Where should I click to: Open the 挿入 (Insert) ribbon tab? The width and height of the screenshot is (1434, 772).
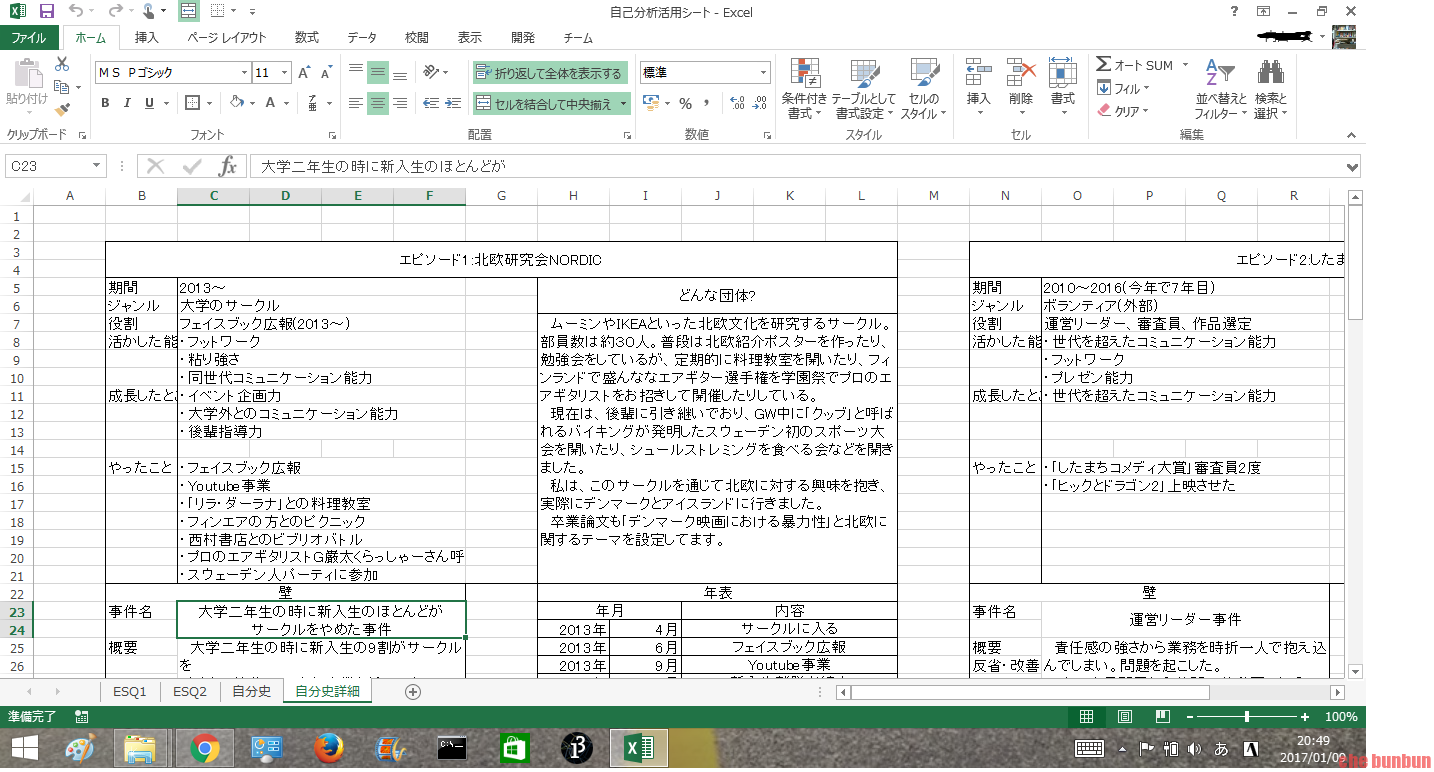(146, 38)
